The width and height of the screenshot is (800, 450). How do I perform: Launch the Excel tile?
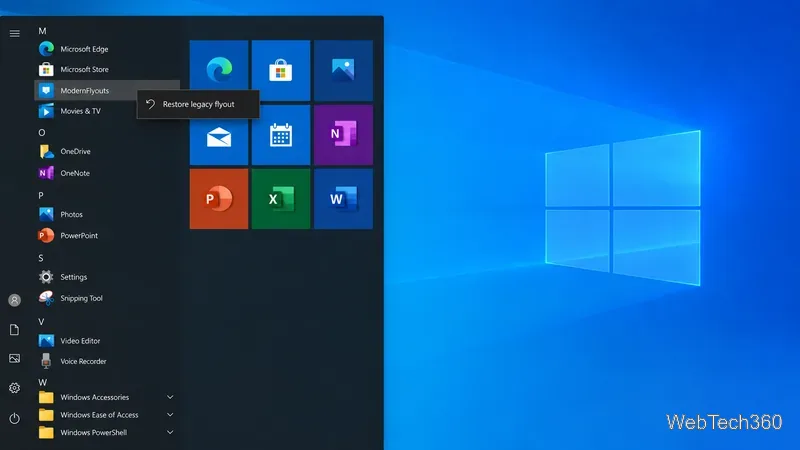[x=281, y=199]
